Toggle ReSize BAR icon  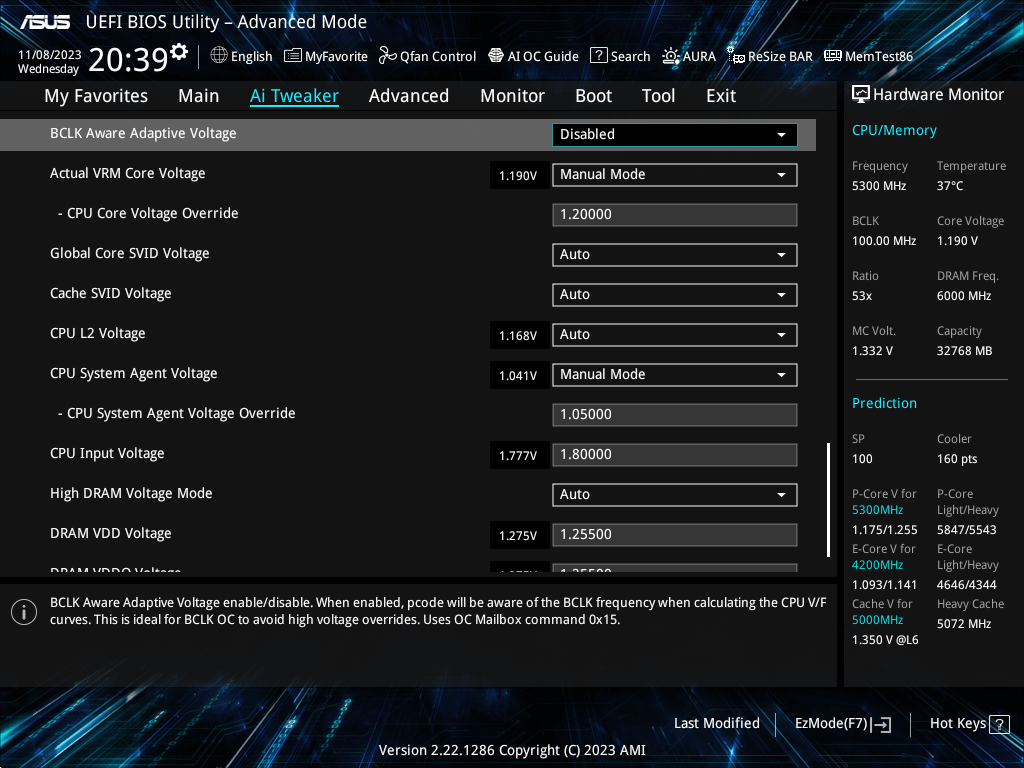pos(736,56)
